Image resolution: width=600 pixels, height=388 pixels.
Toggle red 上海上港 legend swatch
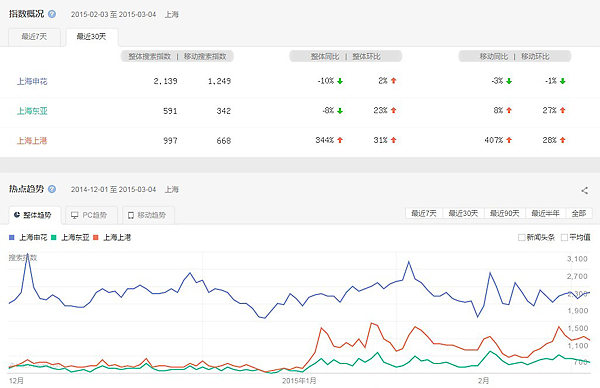point(96,238)
